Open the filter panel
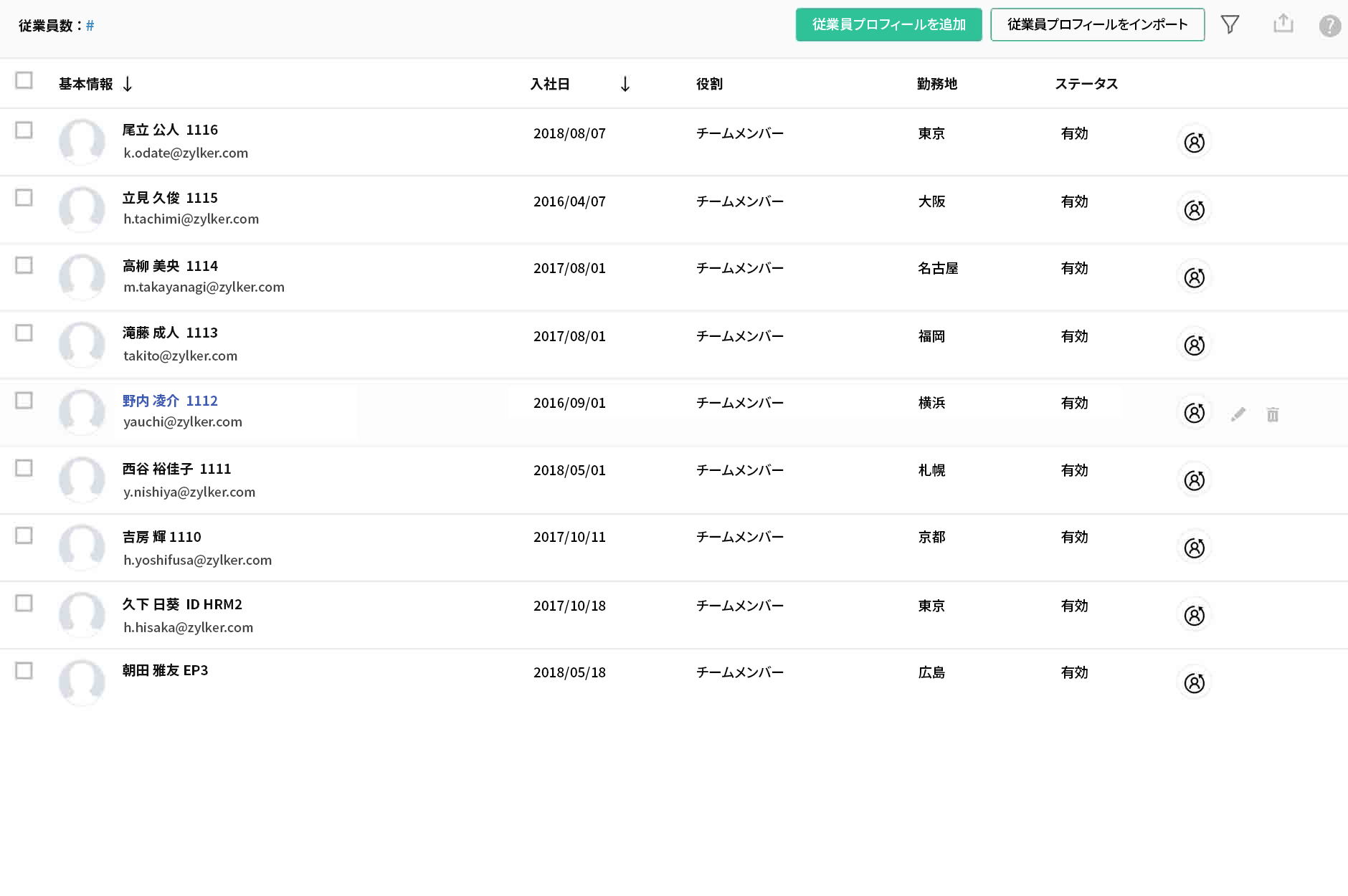1348x896 pixels. (1230, 24)
